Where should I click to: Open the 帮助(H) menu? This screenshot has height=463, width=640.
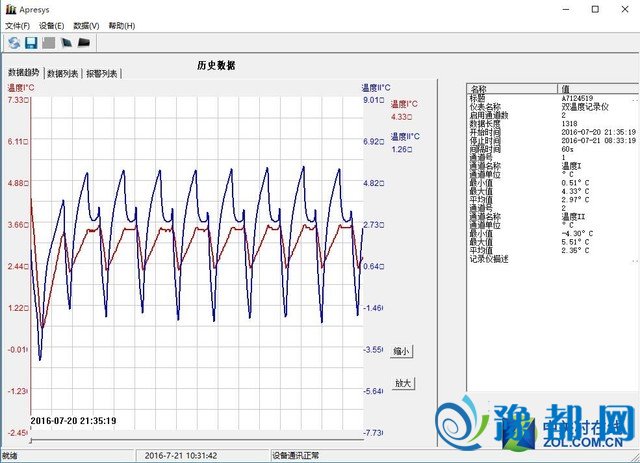click(x=121, y=25)
